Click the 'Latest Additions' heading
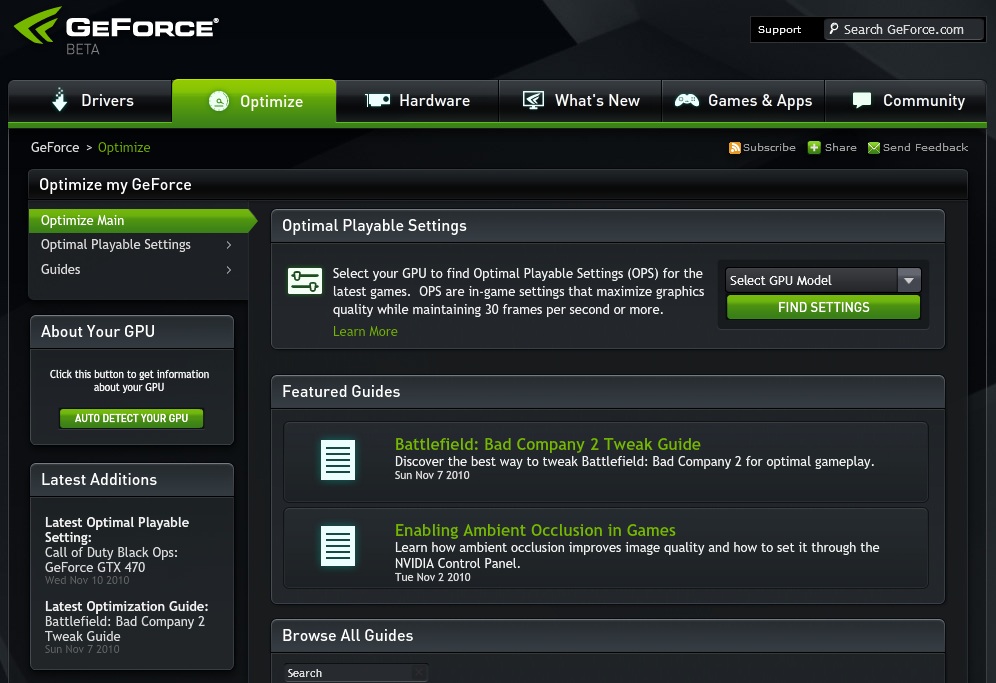Viewport: 996px width, 683px height. 99,480
